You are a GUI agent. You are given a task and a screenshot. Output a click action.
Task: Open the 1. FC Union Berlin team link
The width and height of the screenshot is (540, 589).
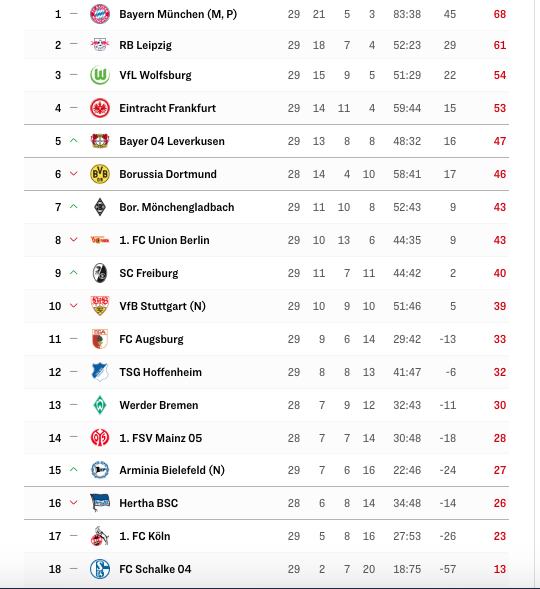click(164, 240)
